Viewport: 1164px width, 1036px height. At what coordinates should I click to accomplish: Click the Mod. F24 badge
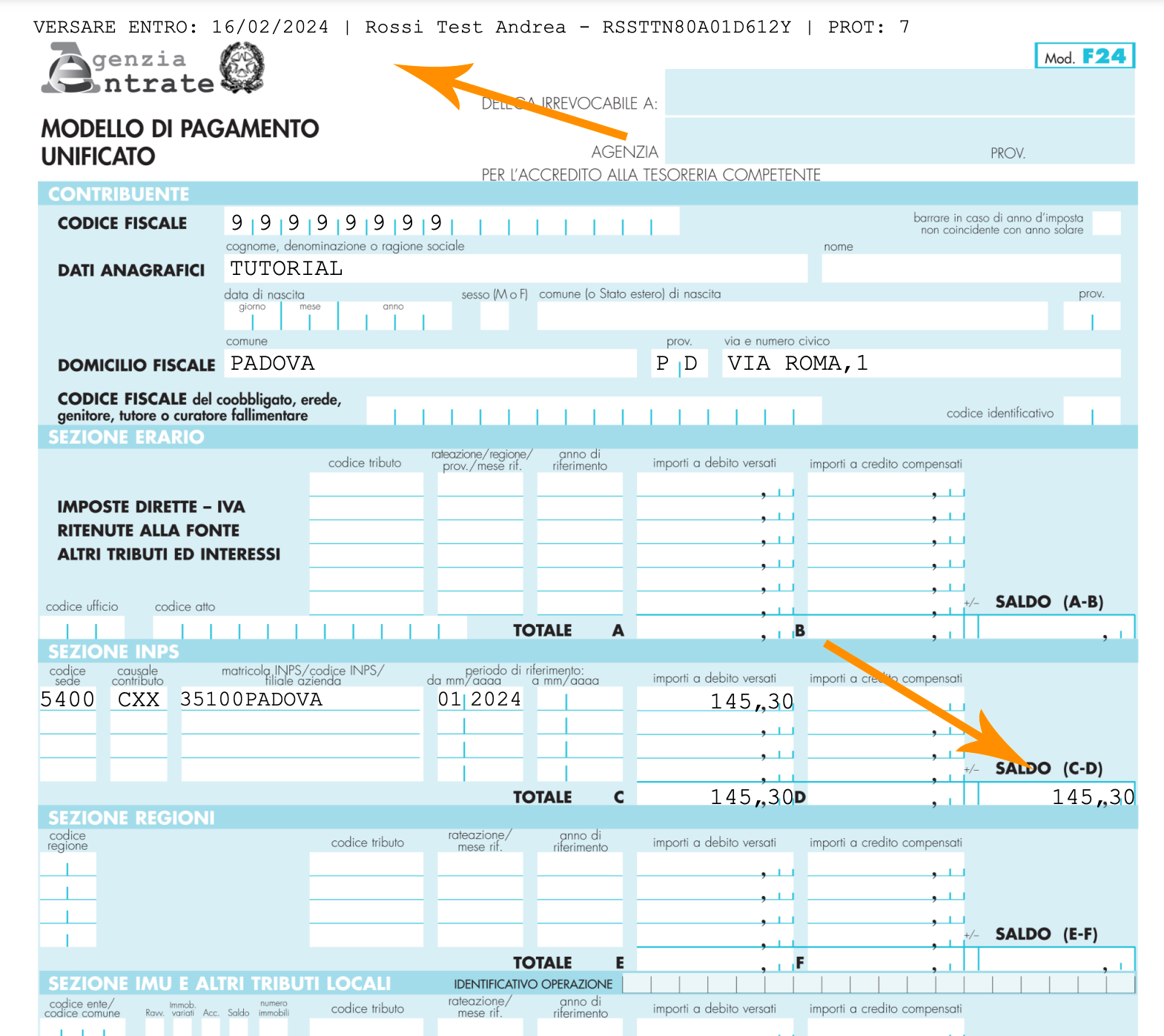[x=1084, y=56]
